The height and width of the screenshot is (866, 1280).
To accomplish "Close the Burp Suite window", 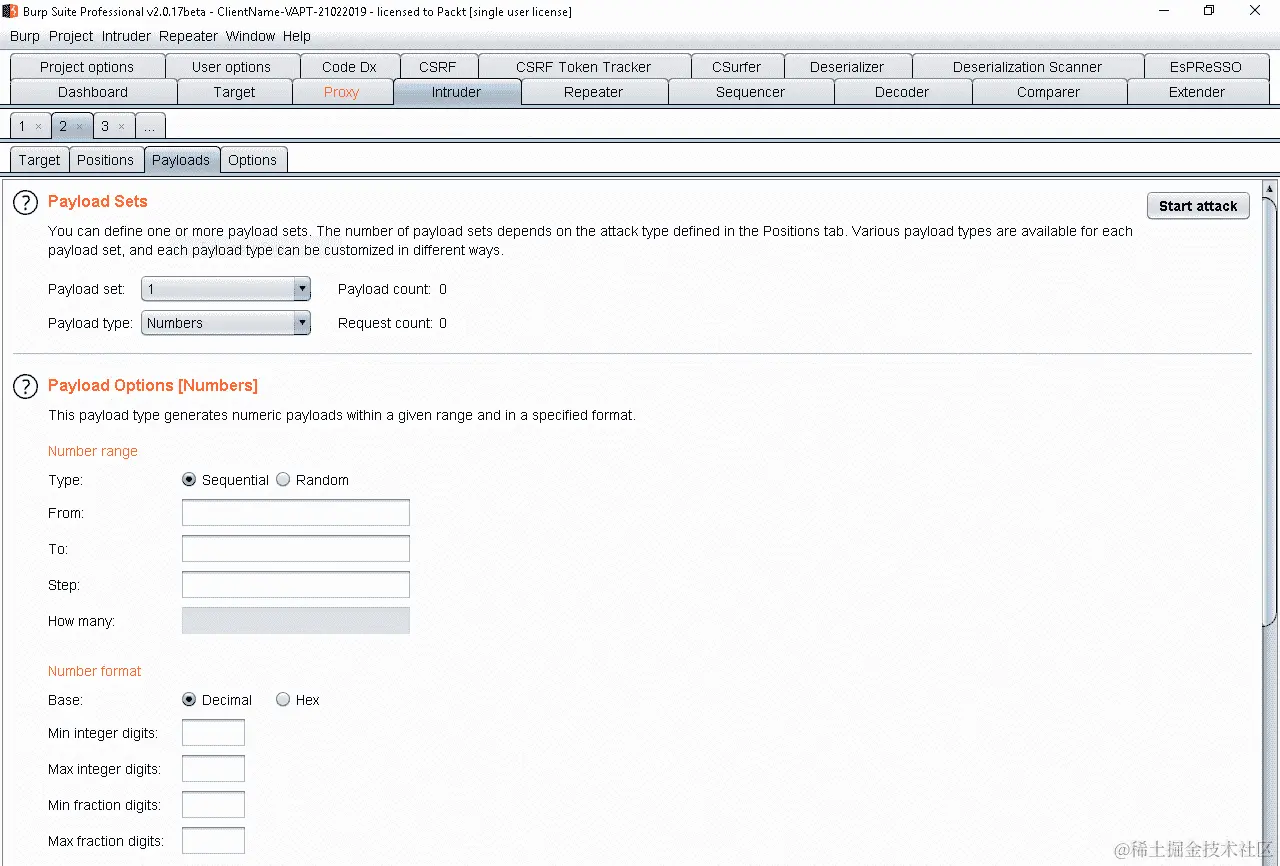I will 1256,11.
